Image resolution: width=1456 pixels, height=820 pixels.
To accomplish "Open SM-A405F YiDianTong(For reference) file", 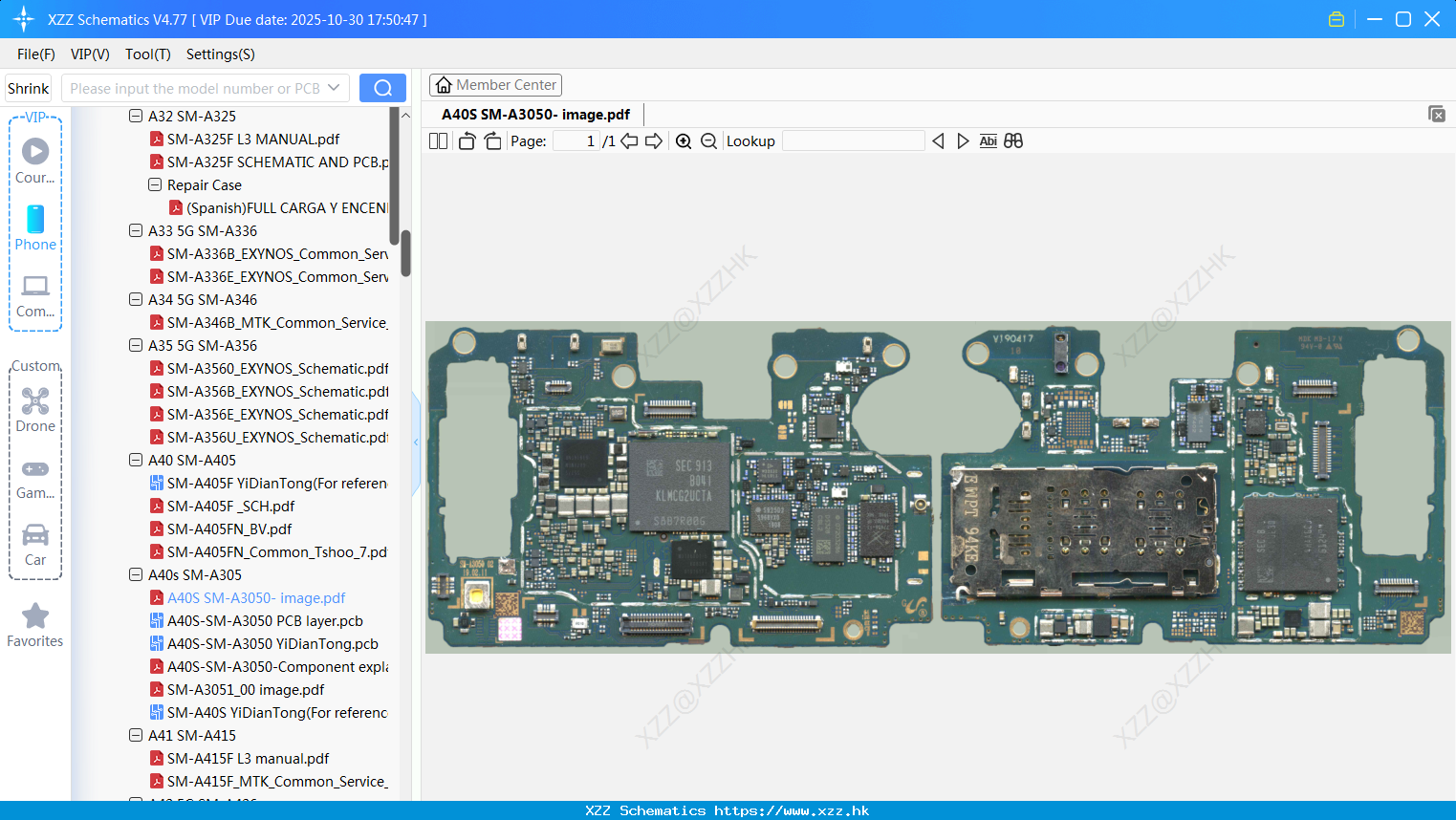I will tap(269, 483).
